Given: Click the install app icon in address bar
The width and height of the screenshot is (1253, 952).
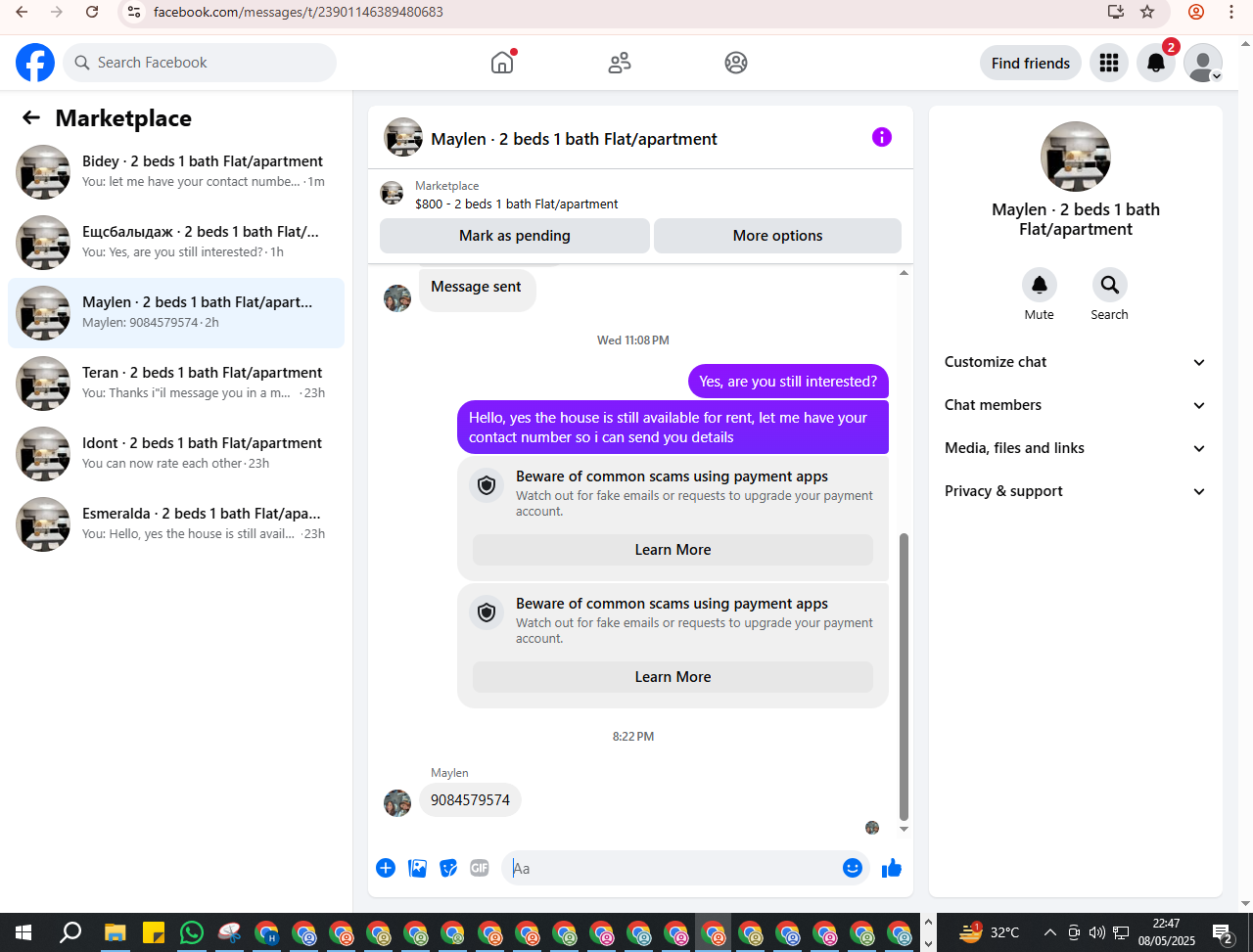Looking at the screenshot, I should [1115, 12].
